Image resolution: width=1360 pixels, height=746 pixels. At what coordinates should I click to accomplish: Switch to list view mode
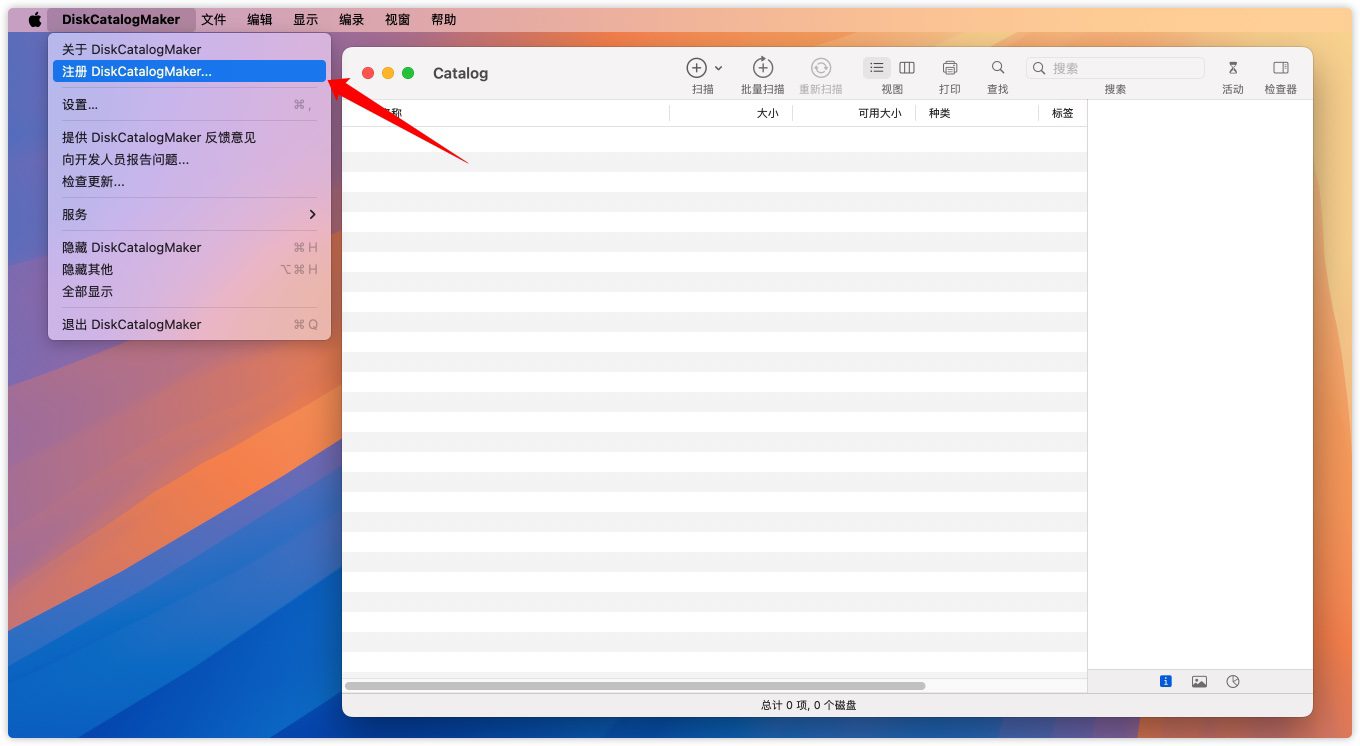click(877, 68)
